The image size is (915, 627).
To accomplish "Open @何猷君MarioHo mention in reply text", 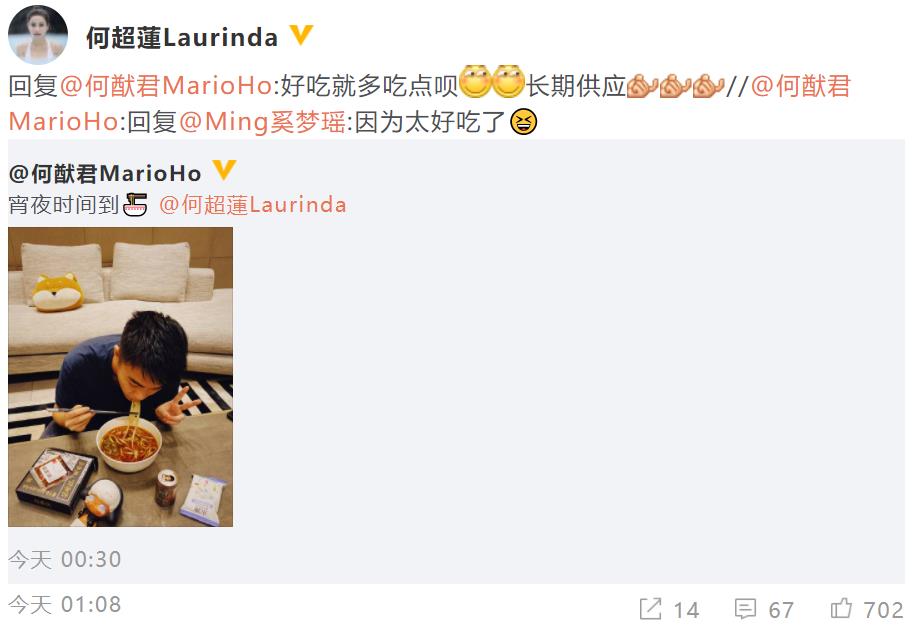I will [x=166, y=86].
